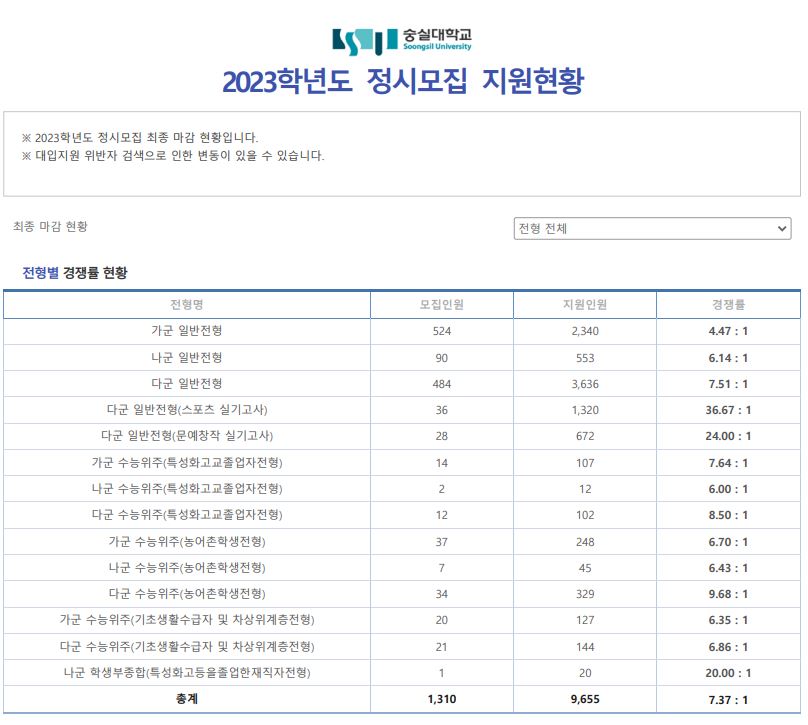The height and width of the screenshot is (725, 808).
Task: Click the 총계 total row label
Action: pyautogui.click(x=187, y=699)
